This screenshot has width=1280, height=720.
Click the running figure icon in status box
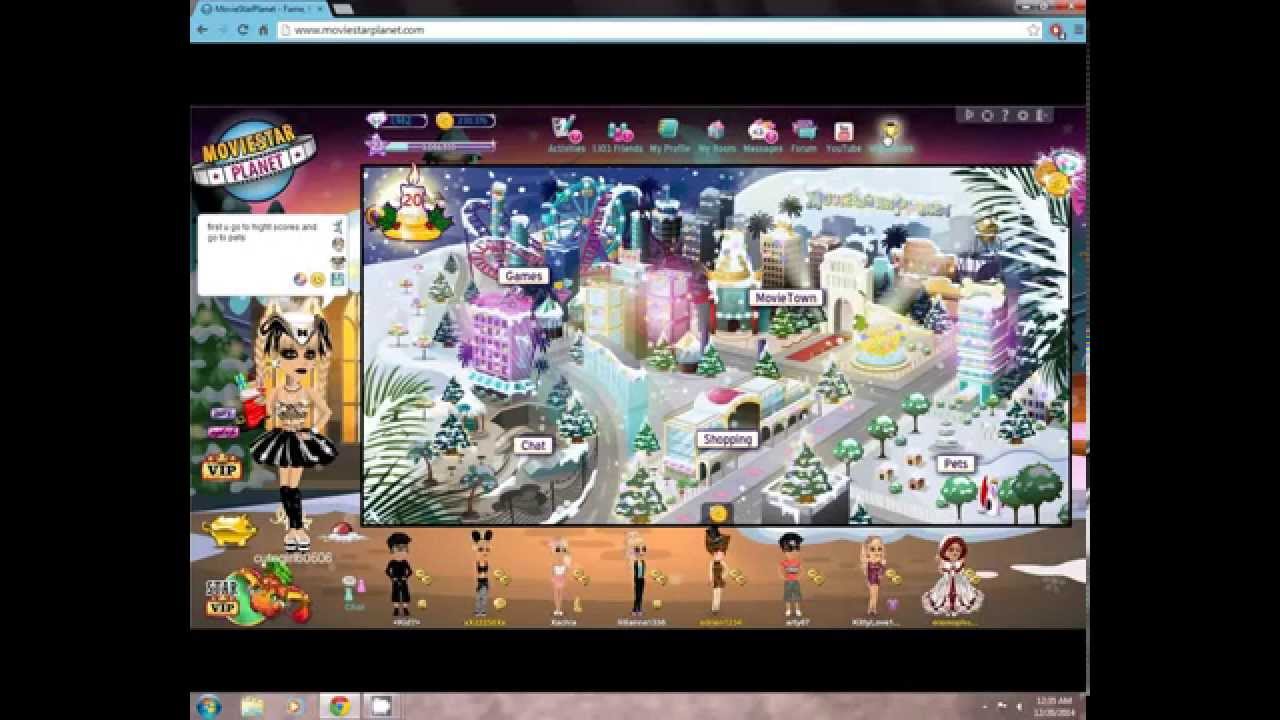(339, 225)
